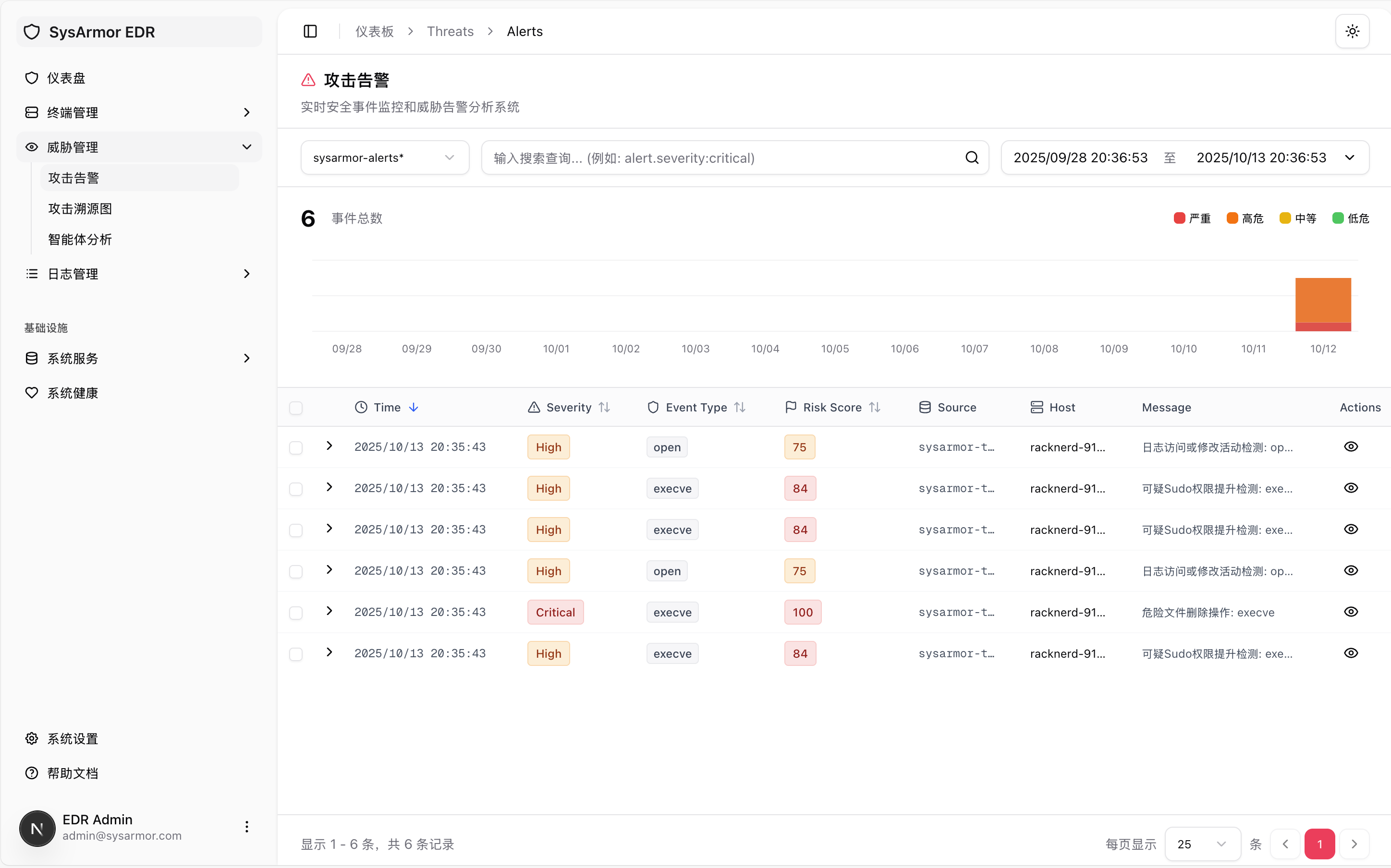Open 智能体分析 menu item
This screenshot has height=868, width=1391.
(80, 240)
